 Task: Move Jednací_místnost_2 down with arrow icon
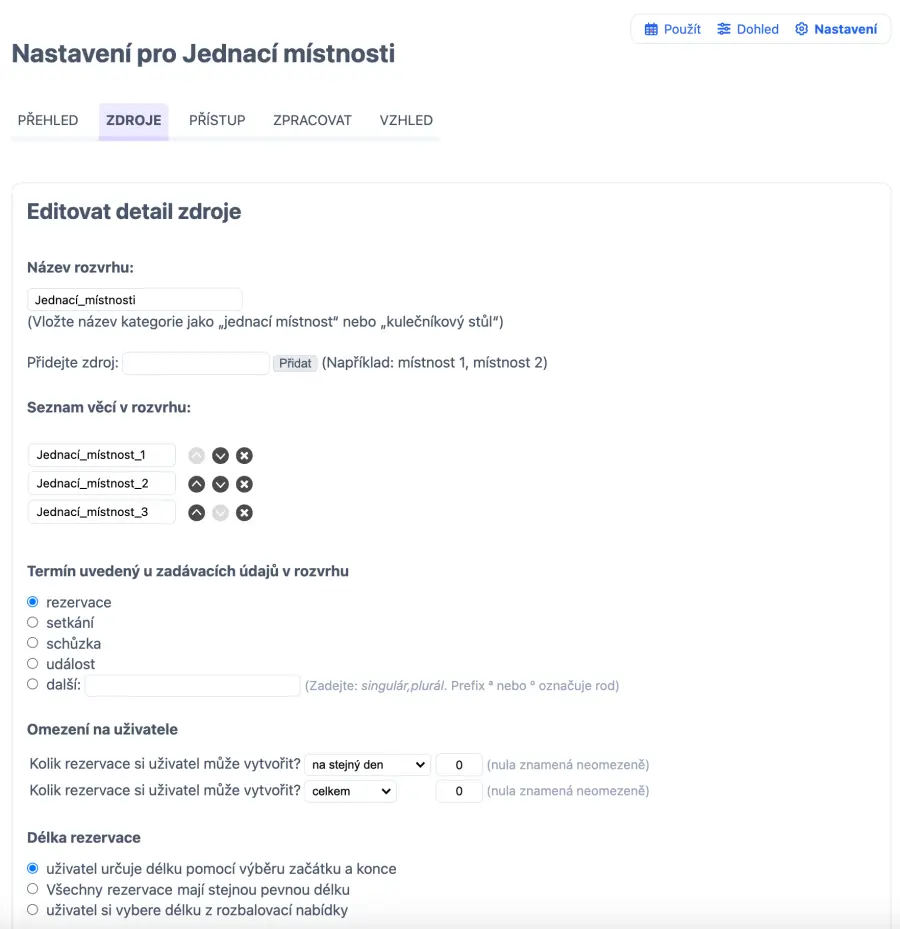[x=221, y=484]
